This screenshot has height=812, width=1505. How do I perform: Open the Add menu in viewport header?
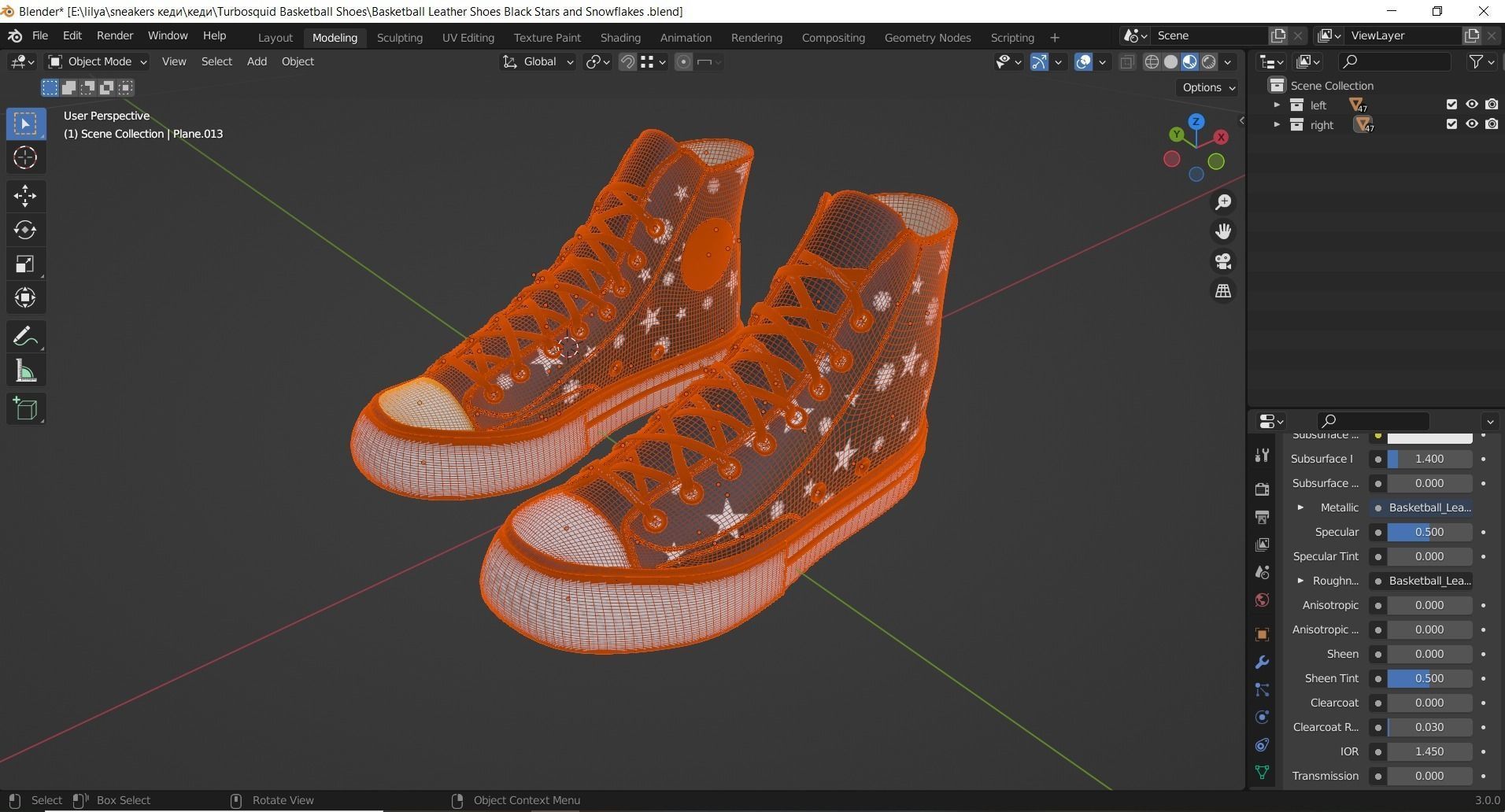click(x=257, y=61)
